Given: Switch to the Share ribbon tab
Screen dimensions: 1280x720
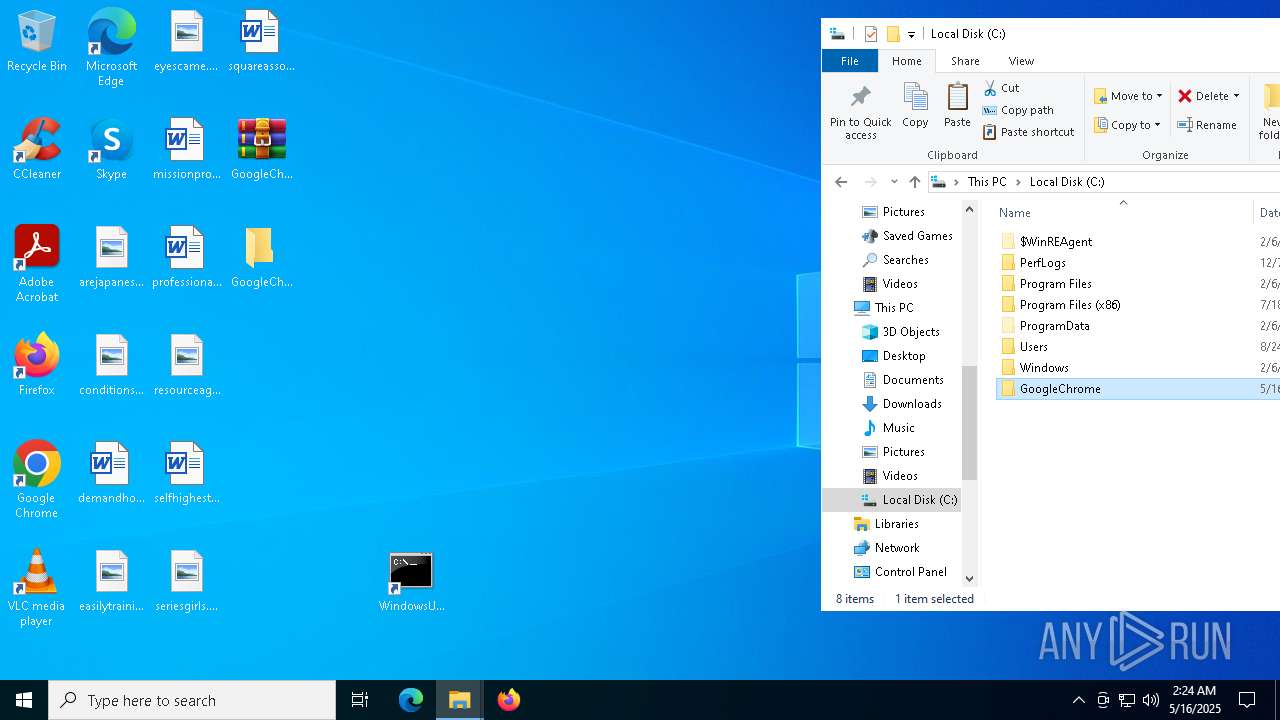Looking at the screenshot, I should tap(965, 61).
